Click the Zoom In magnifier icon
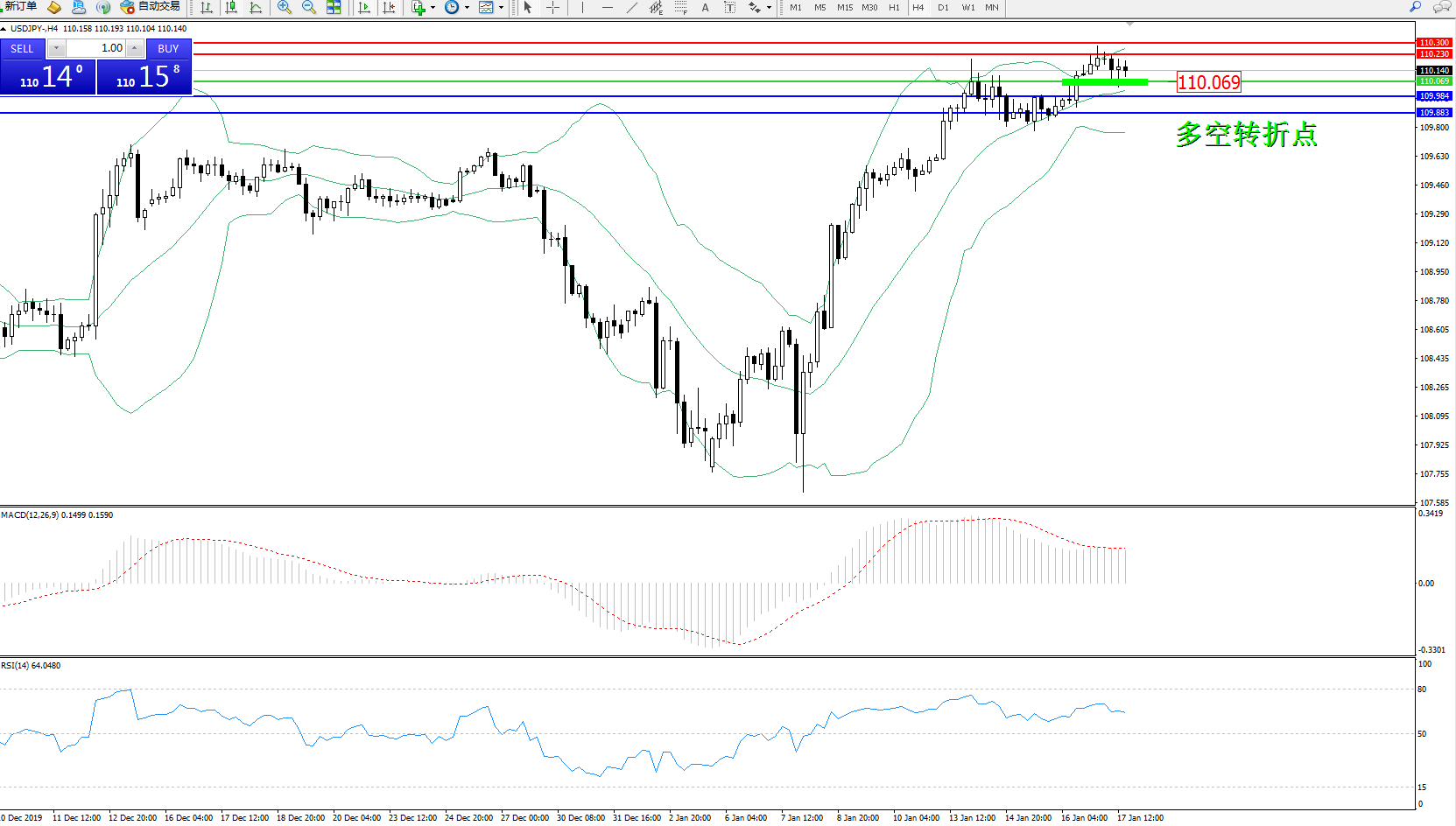This screenshot has width=1456, height=826. pos(284,8)
